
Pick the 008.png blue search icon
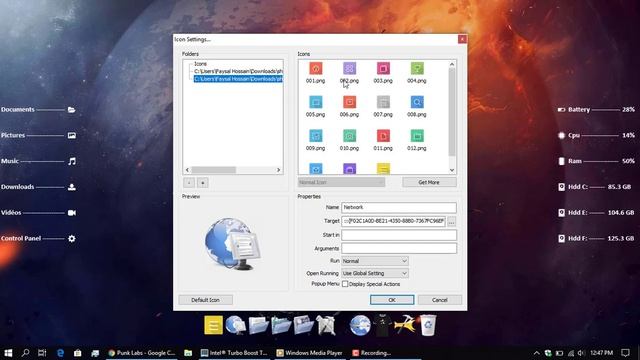click(417, 102)
